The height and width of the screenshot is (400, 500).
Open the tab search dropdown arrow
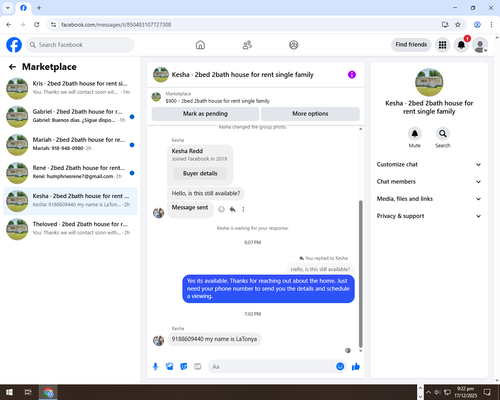8,8
